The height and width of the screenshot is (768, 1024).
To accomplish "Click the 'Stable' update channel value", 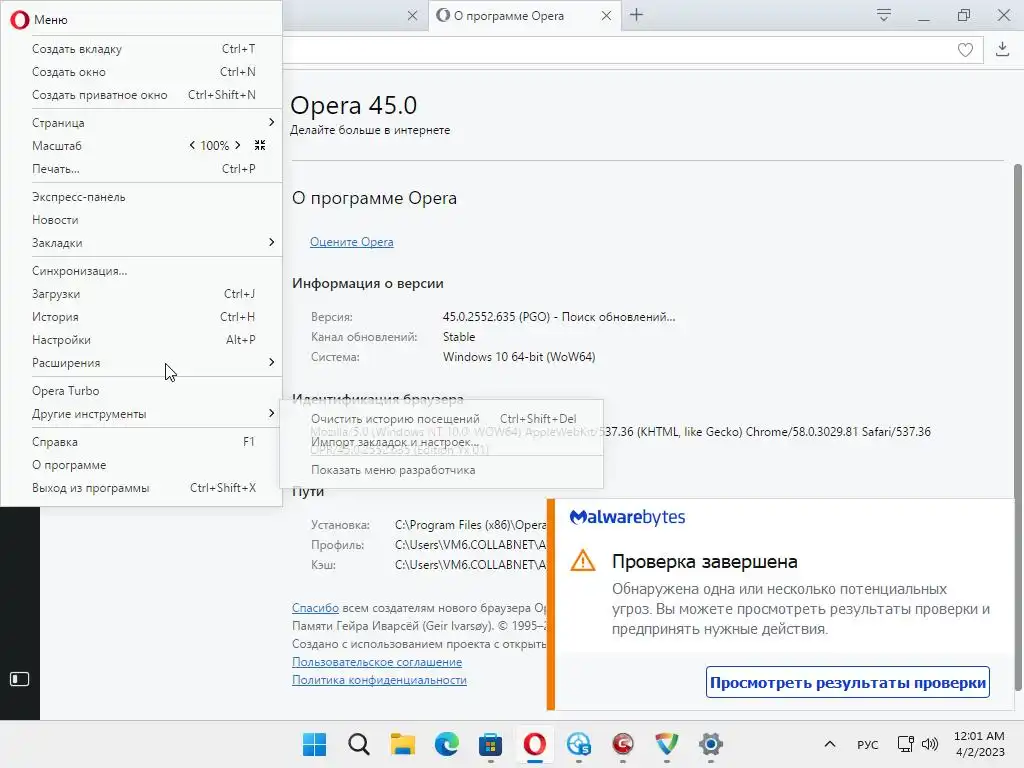I will (459, 337).
